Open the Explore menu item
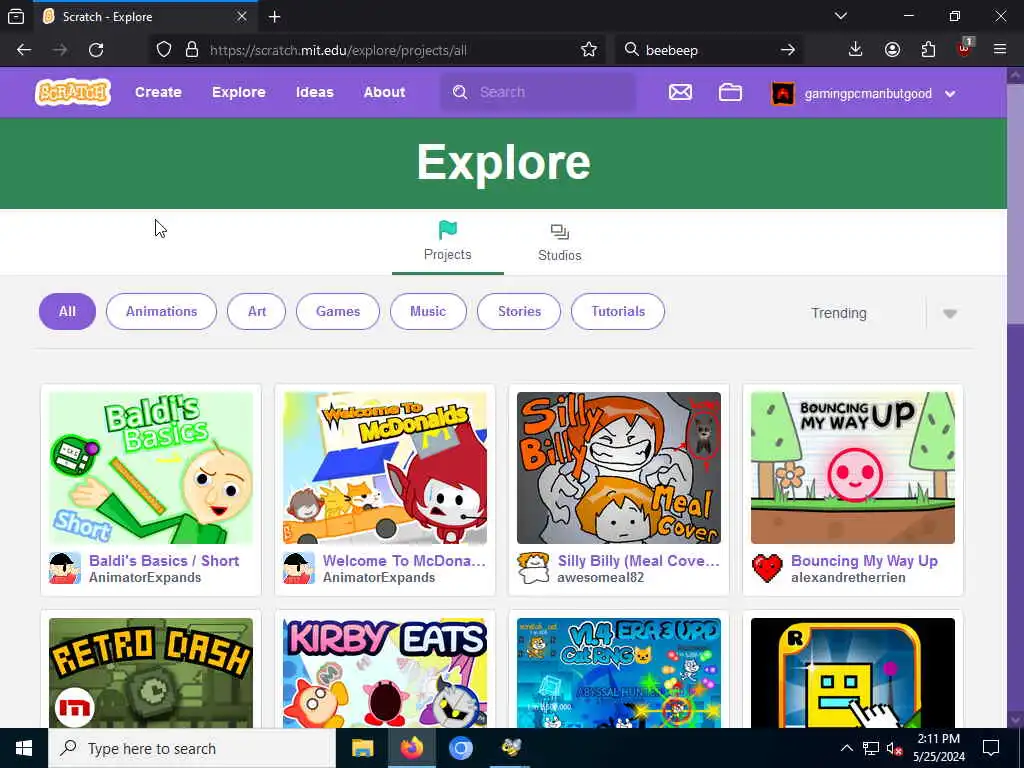The width and height of the screenshot is (1024, 768). [x=238, y=92]
